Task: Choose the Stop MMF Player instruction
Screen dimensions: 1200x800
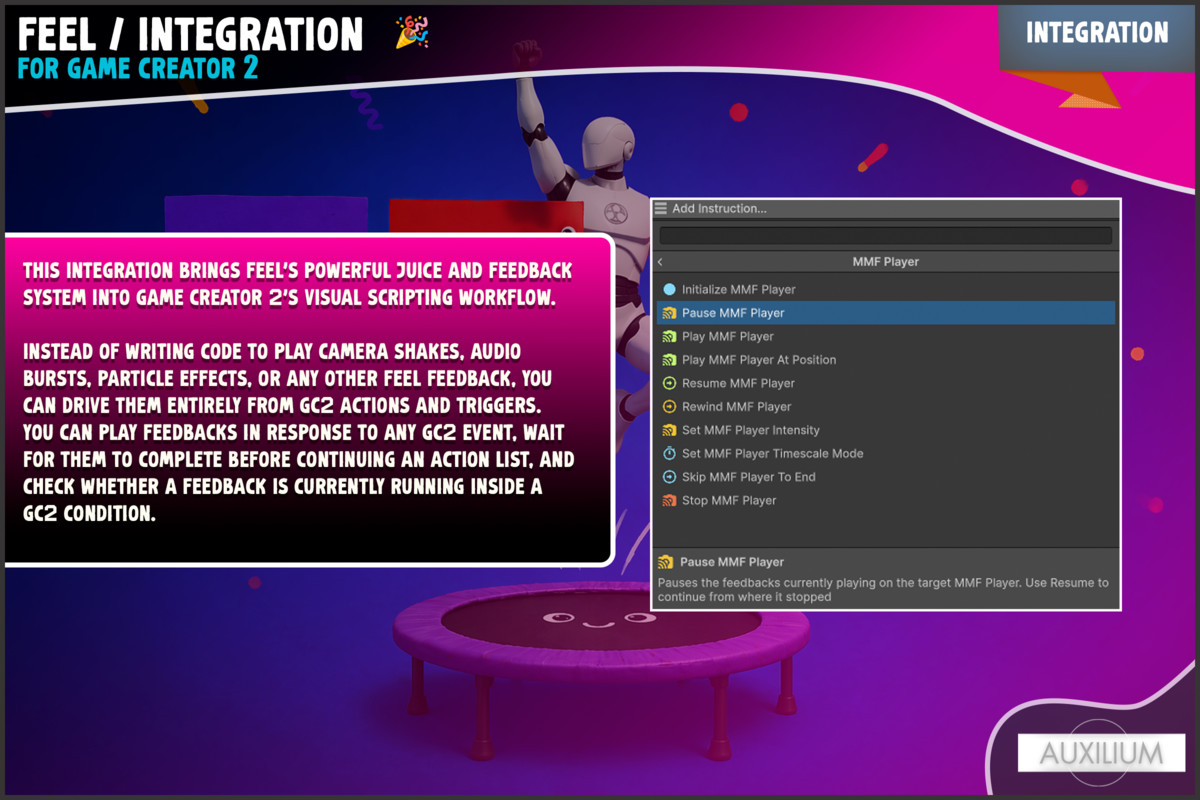Action: pyautogui.click(x=886, y=500)
